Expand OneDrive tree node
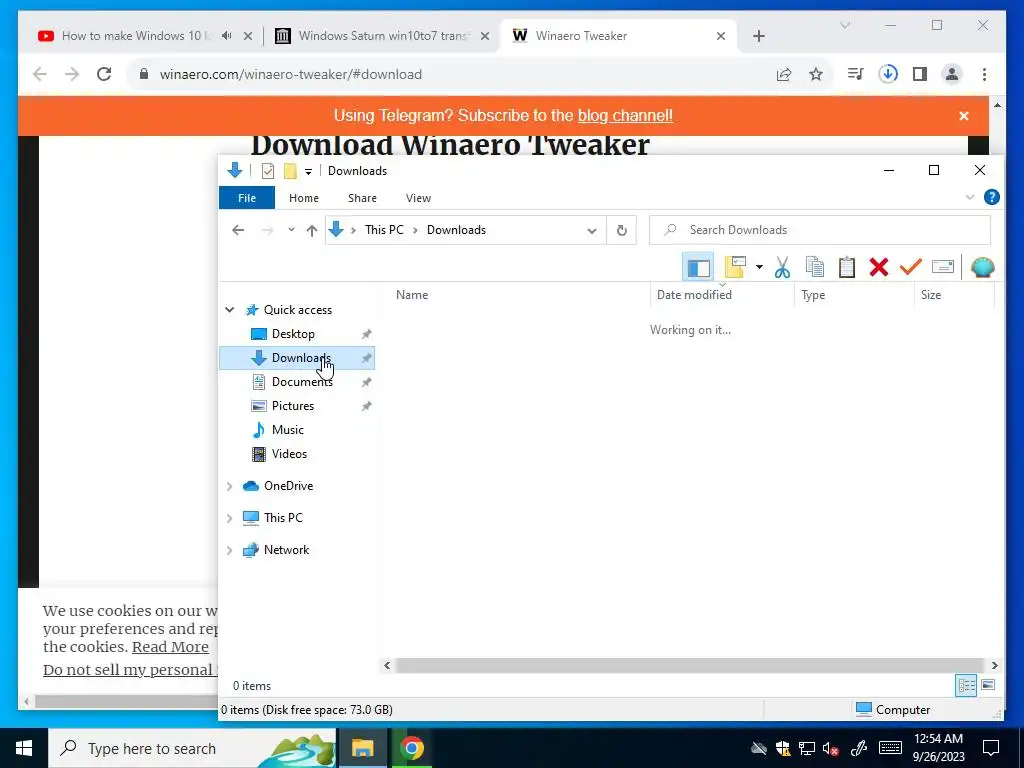Image resolution: width=1024 pixels, height=768 pixels. click(230, 486)
